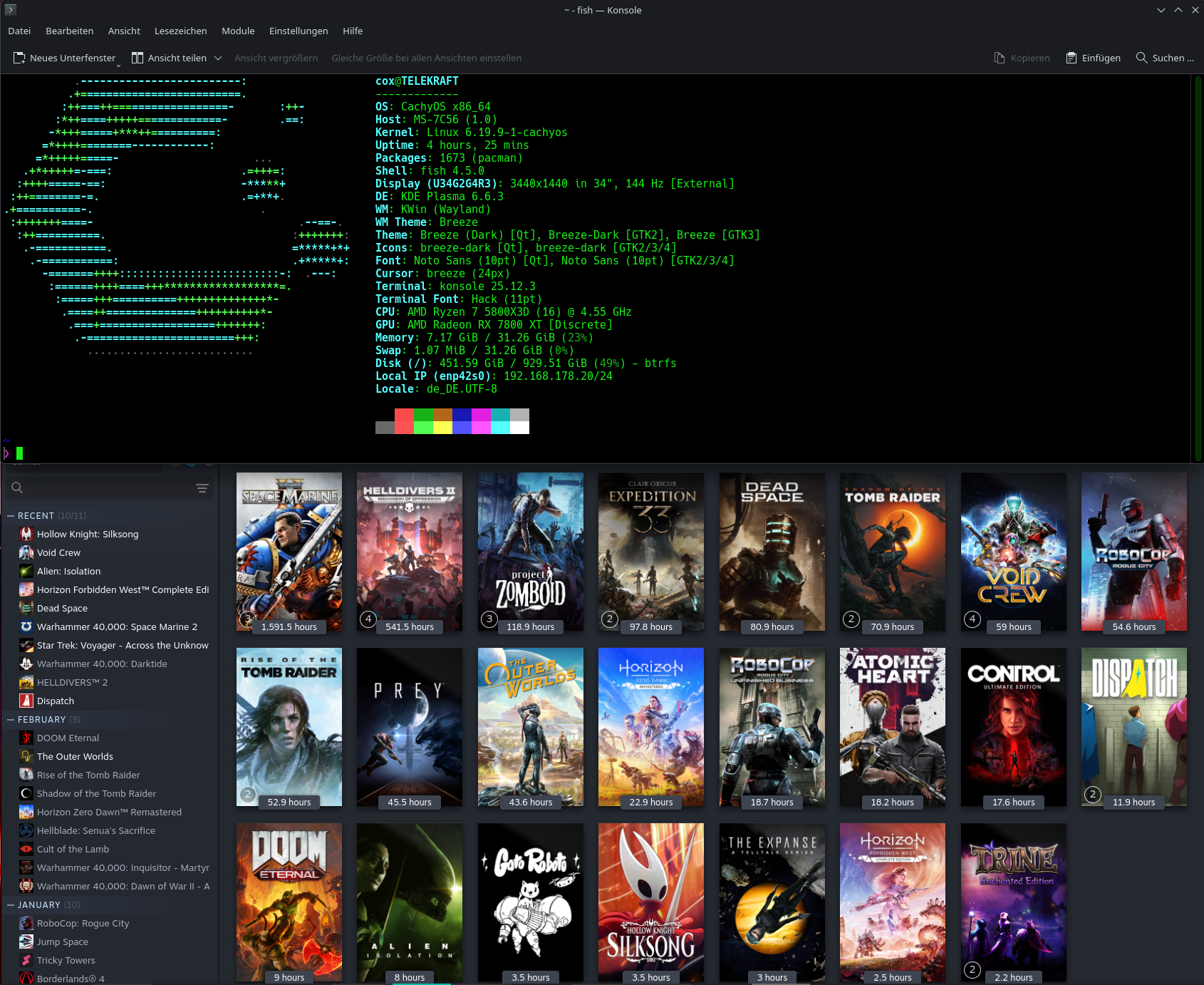Open the Clair Obscur Expedition 33 cover
This screenshot has height=985, width=1204.
click(x=651, y=552)
